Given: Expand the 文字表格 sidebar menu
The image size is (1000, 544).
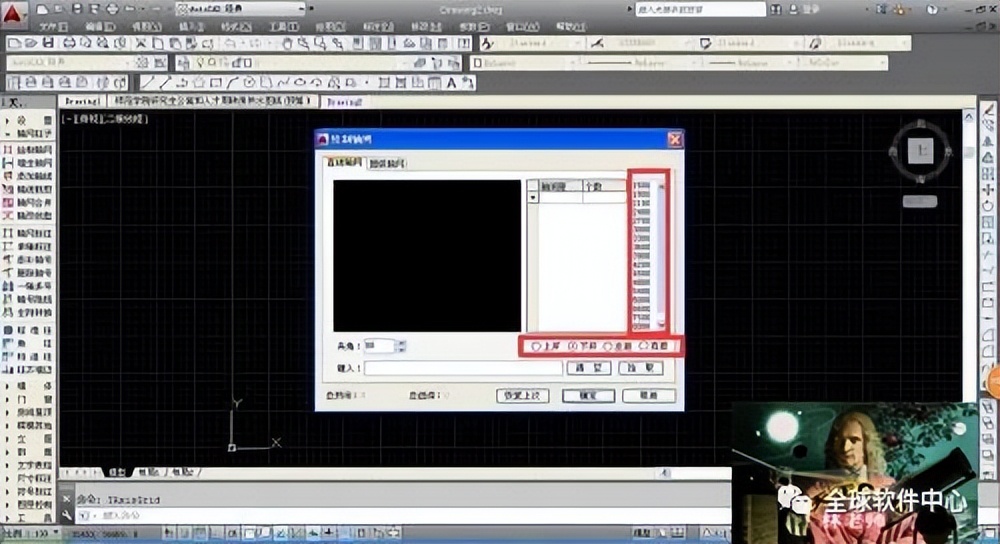Looking at the screenshot, I should coord(27,465).
